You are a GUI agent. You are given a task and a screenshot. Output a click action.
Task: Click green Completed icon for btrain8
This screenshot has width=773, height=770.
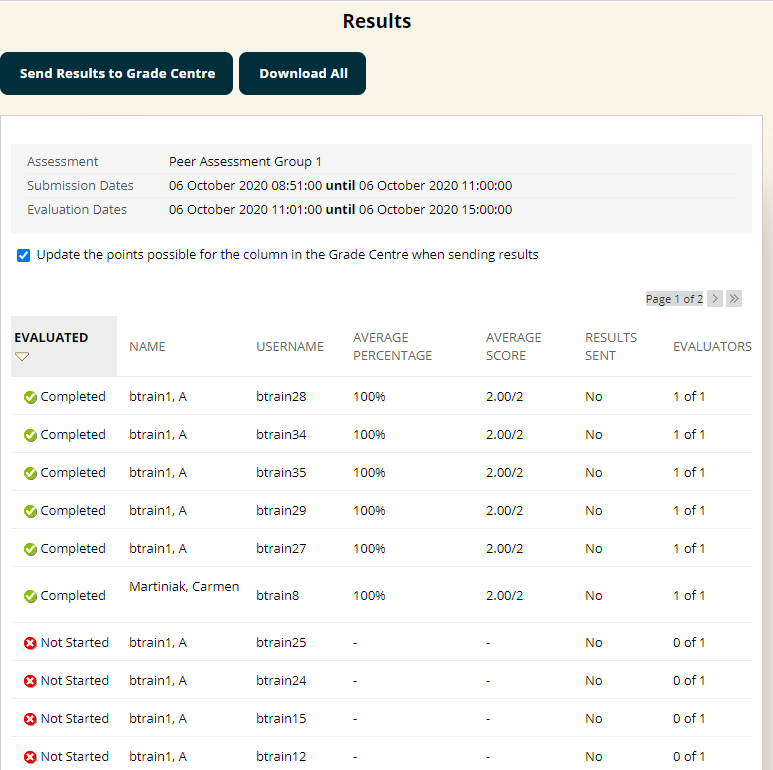click(30, 596)
